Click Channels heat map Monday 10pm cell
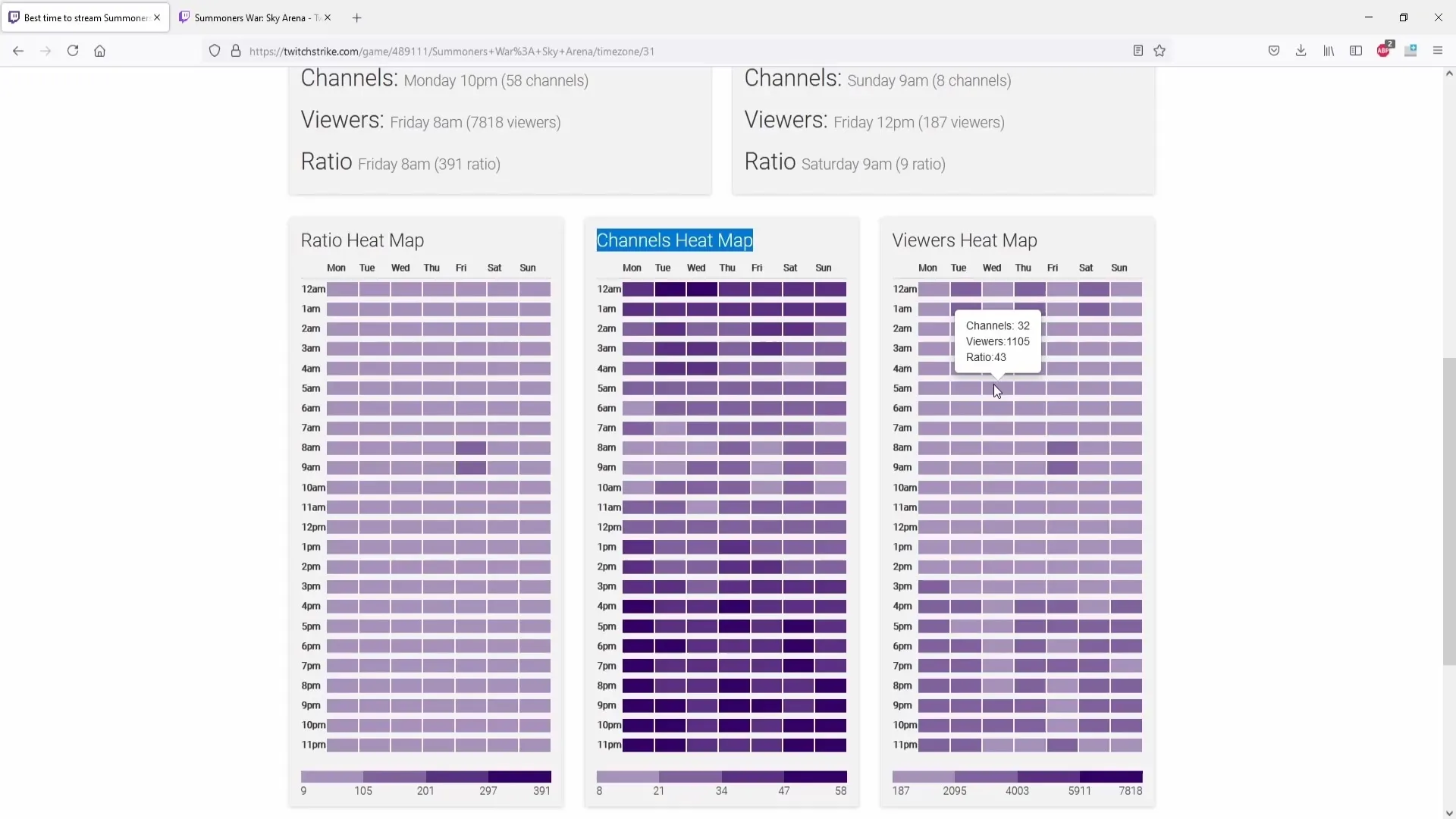 point(638,726)
